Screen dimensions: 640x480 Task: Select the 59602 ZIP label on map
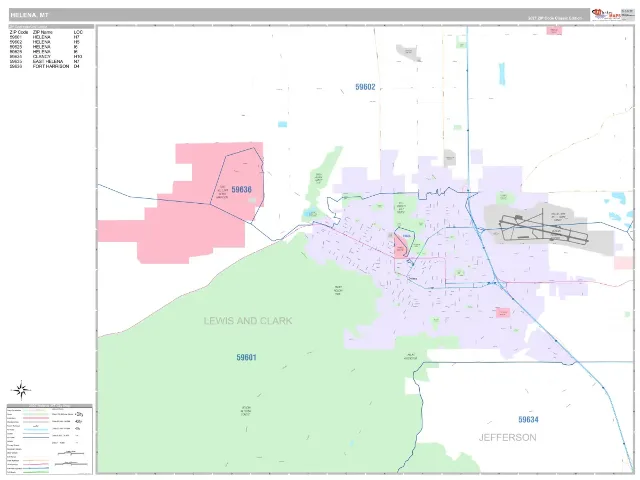(x=365, y=87)
